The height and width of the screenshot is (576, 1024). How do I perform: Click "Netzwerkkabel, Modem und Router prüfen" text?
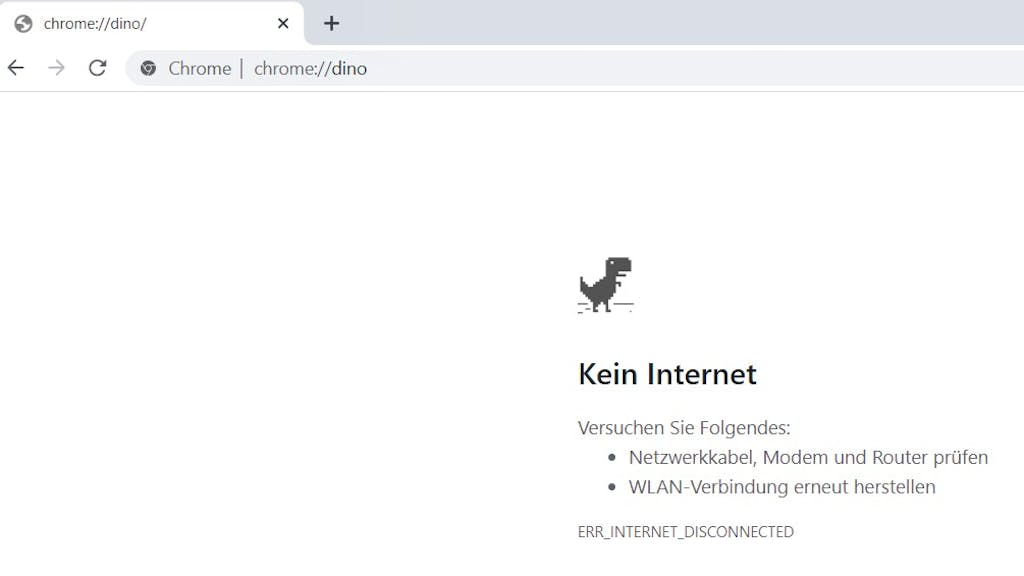808,457
